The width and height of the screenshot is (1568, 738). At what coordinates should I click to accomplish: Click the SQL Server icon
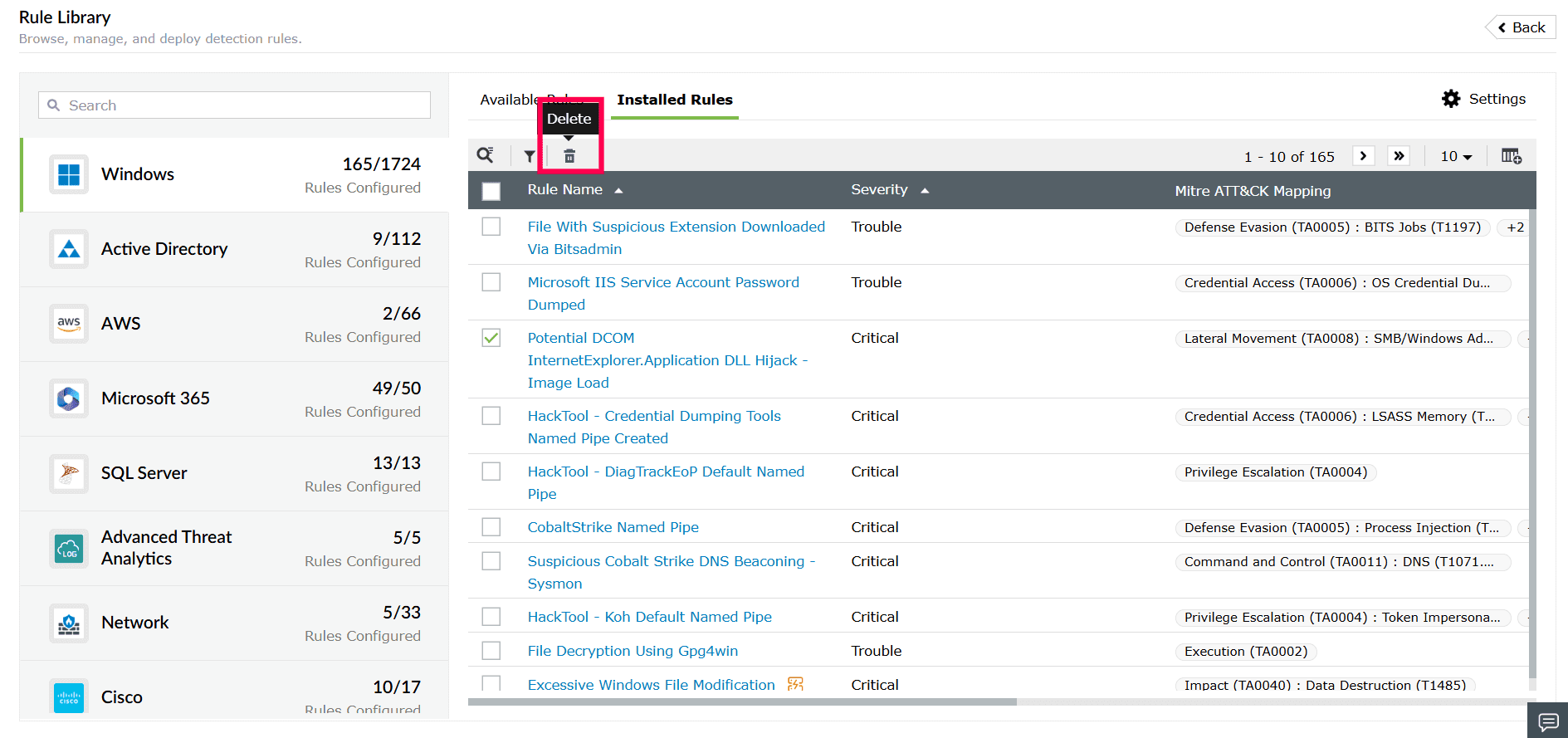click(69, 473)
